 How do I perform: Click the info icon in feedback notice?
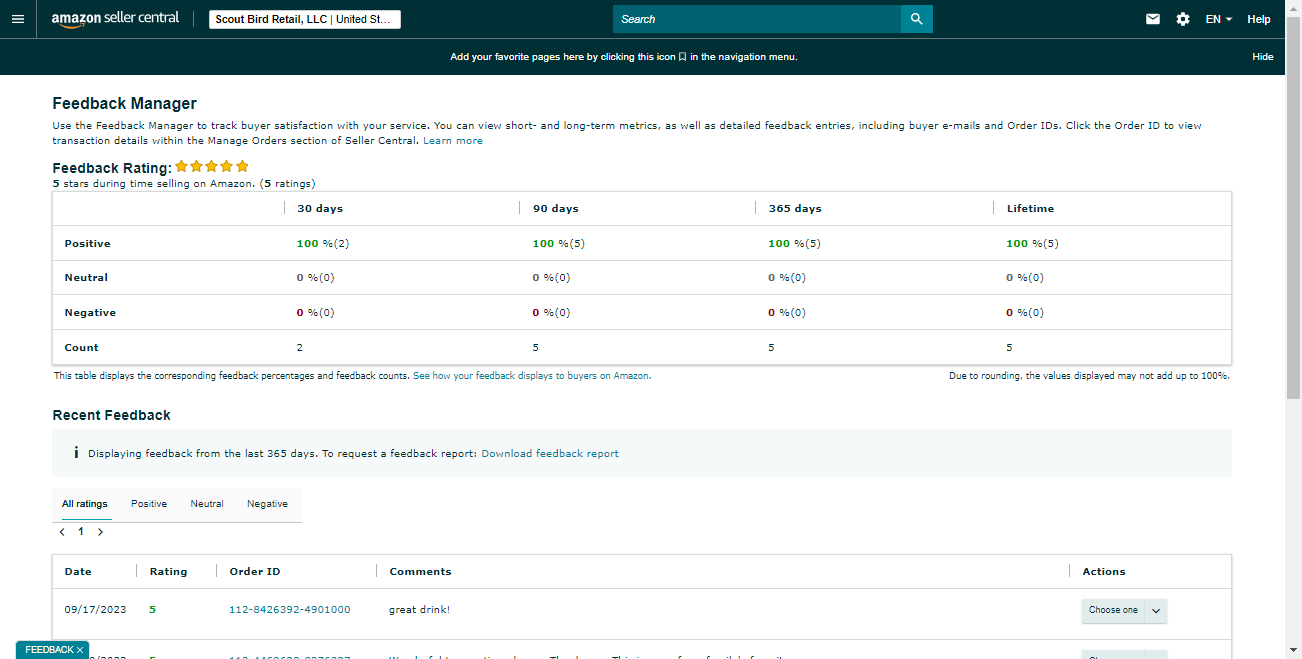[x=76, y=453]
